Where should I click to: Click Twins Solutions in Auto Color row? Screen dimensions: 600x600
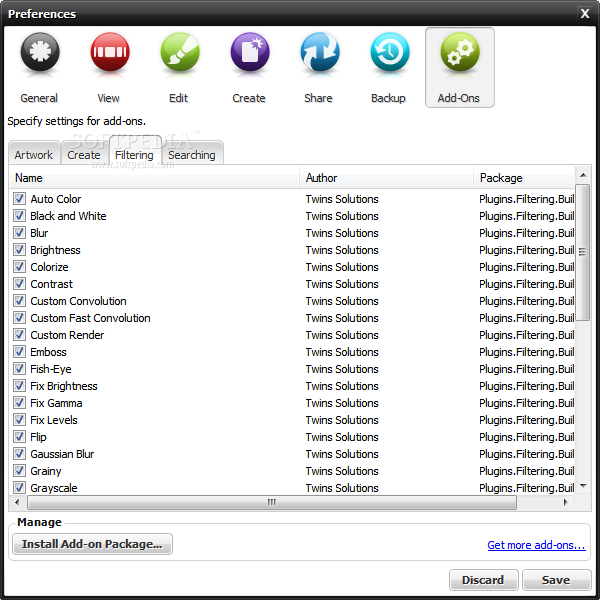point(342,199)
